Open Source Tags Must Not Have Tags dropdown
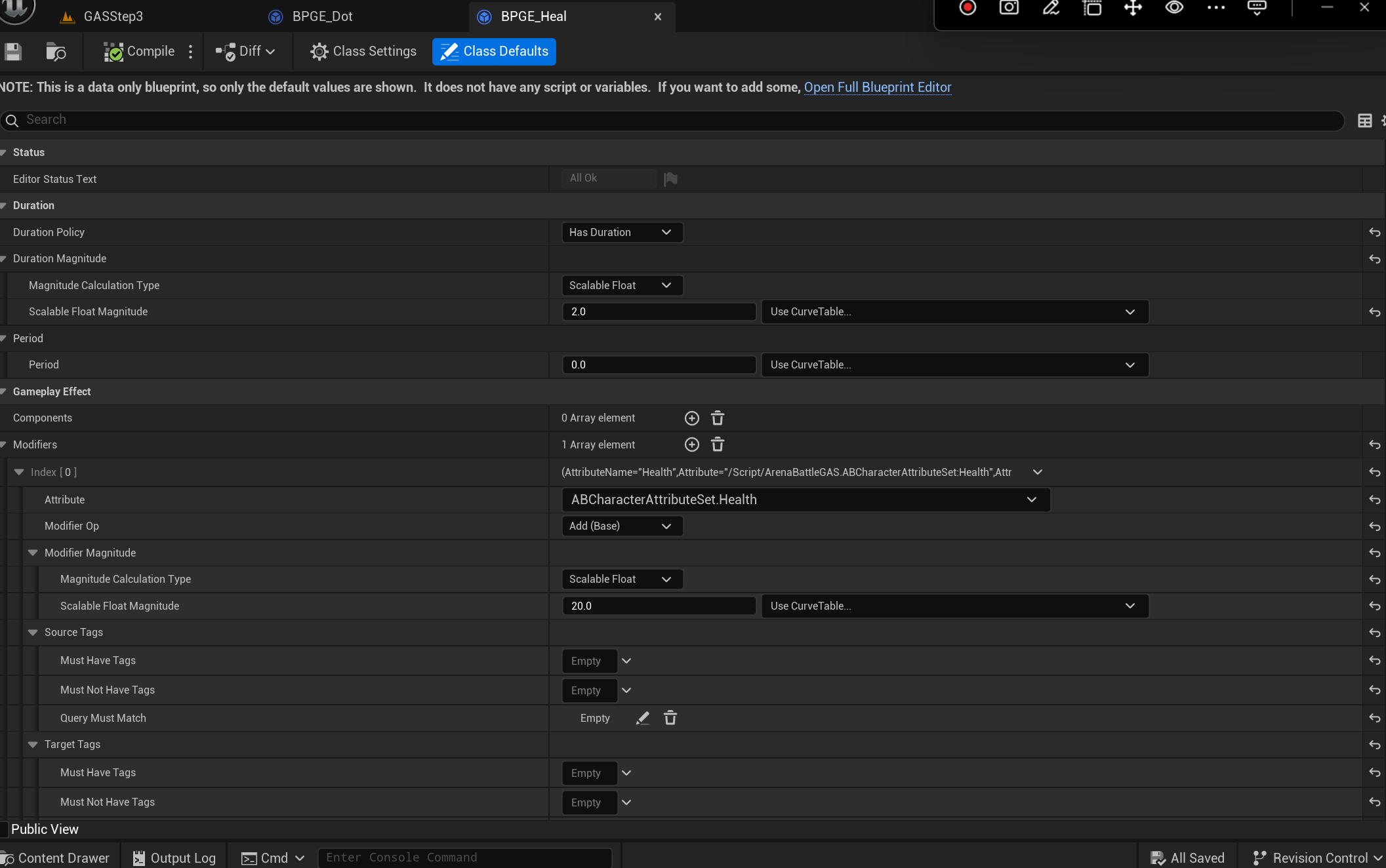This screenshot has height=868, width=1386. [626, 690]
